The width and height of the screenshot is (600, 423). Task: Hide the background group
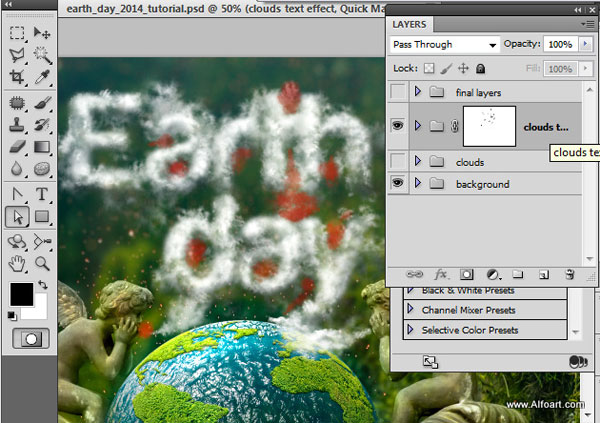click(398, 183)
